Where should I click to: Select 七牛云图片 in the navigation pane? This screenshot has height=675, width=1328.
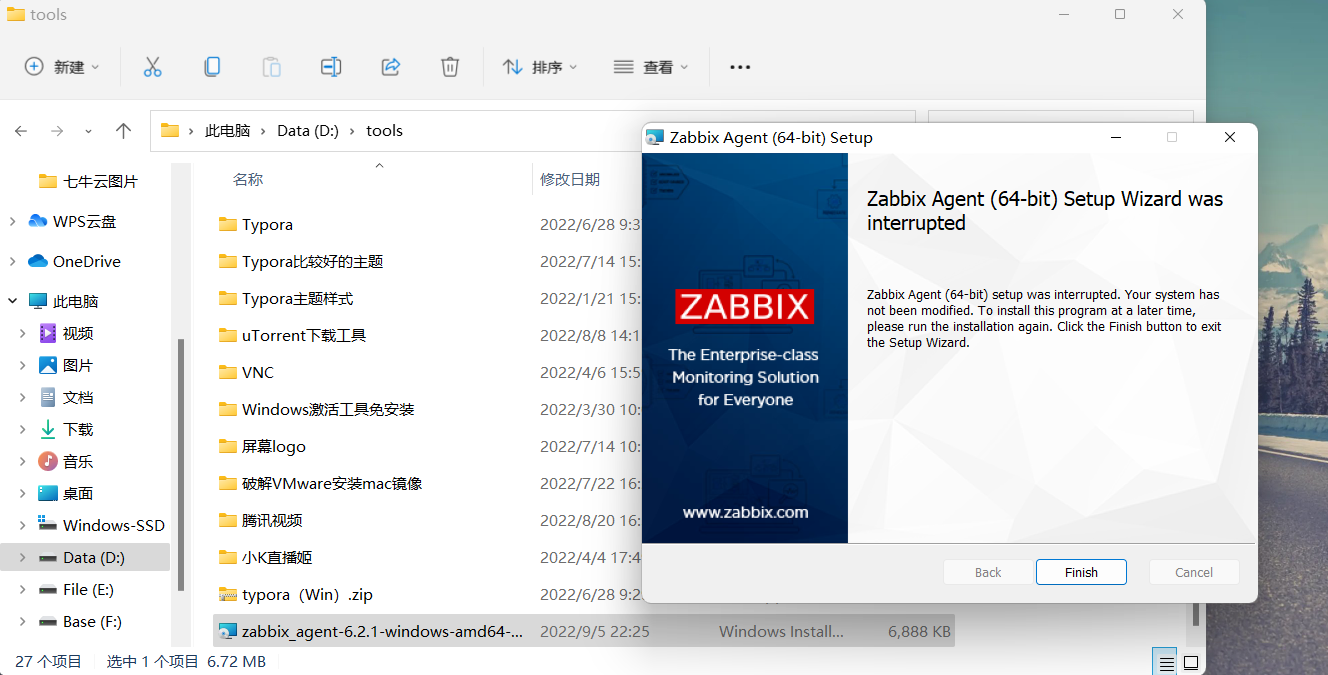click(100, 181)
